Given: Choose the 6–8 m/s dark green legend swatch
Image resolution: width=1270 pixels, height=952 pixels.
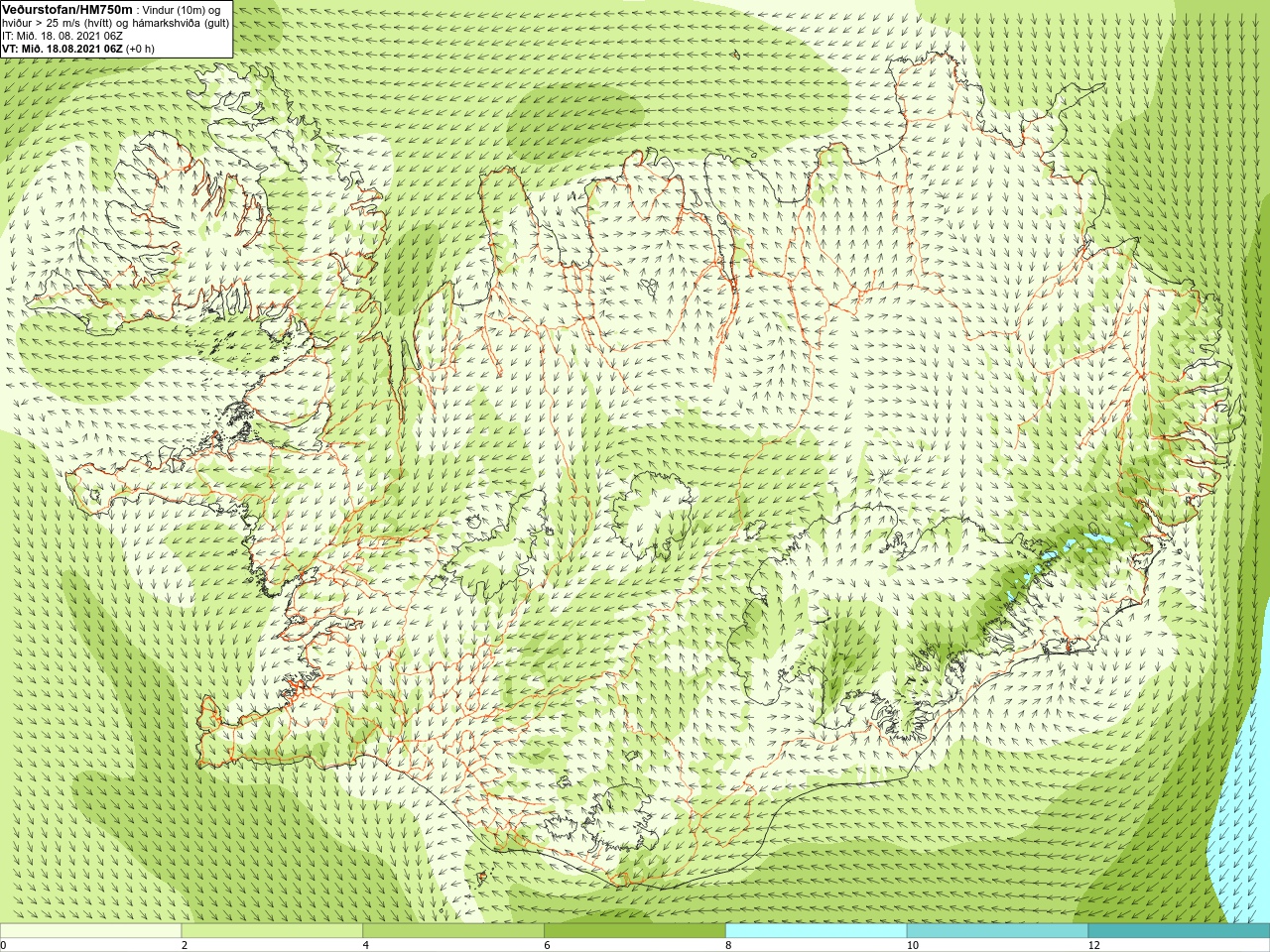Looking at the screenshot, I should coord(635,930).
